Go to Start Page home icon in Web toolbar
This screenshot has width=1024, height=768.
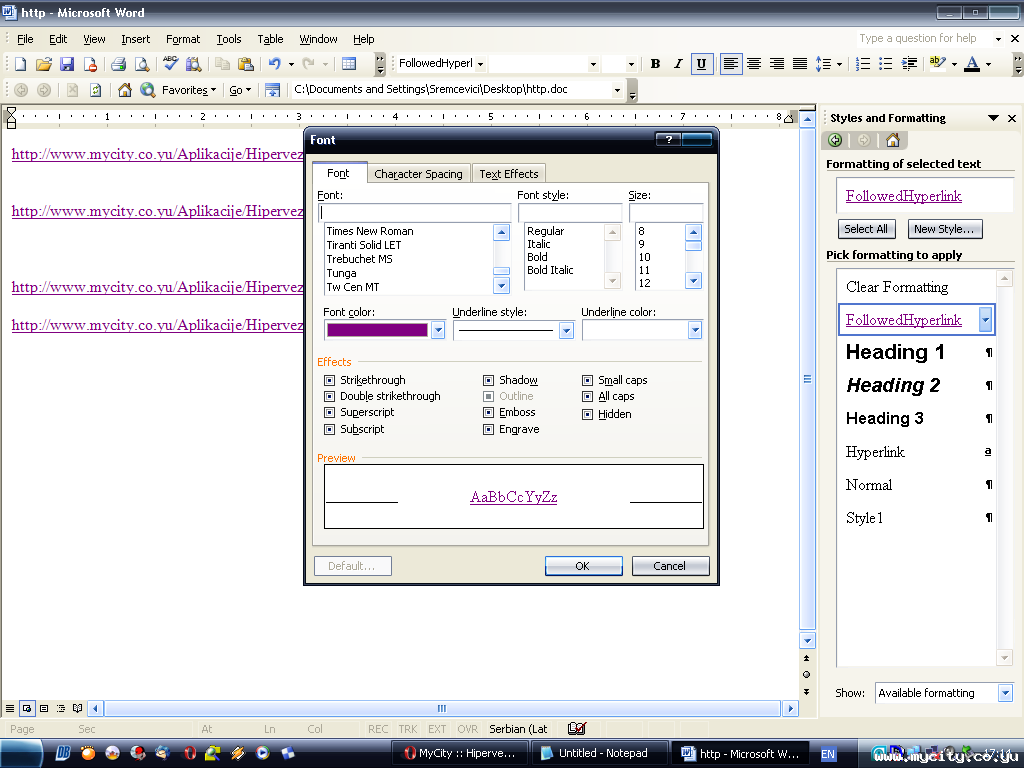(124, 89)
